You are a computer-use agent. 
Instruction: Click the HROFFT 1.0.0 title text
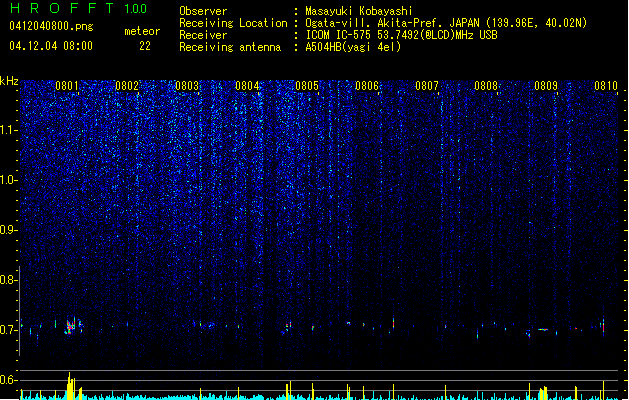point(79,8)
